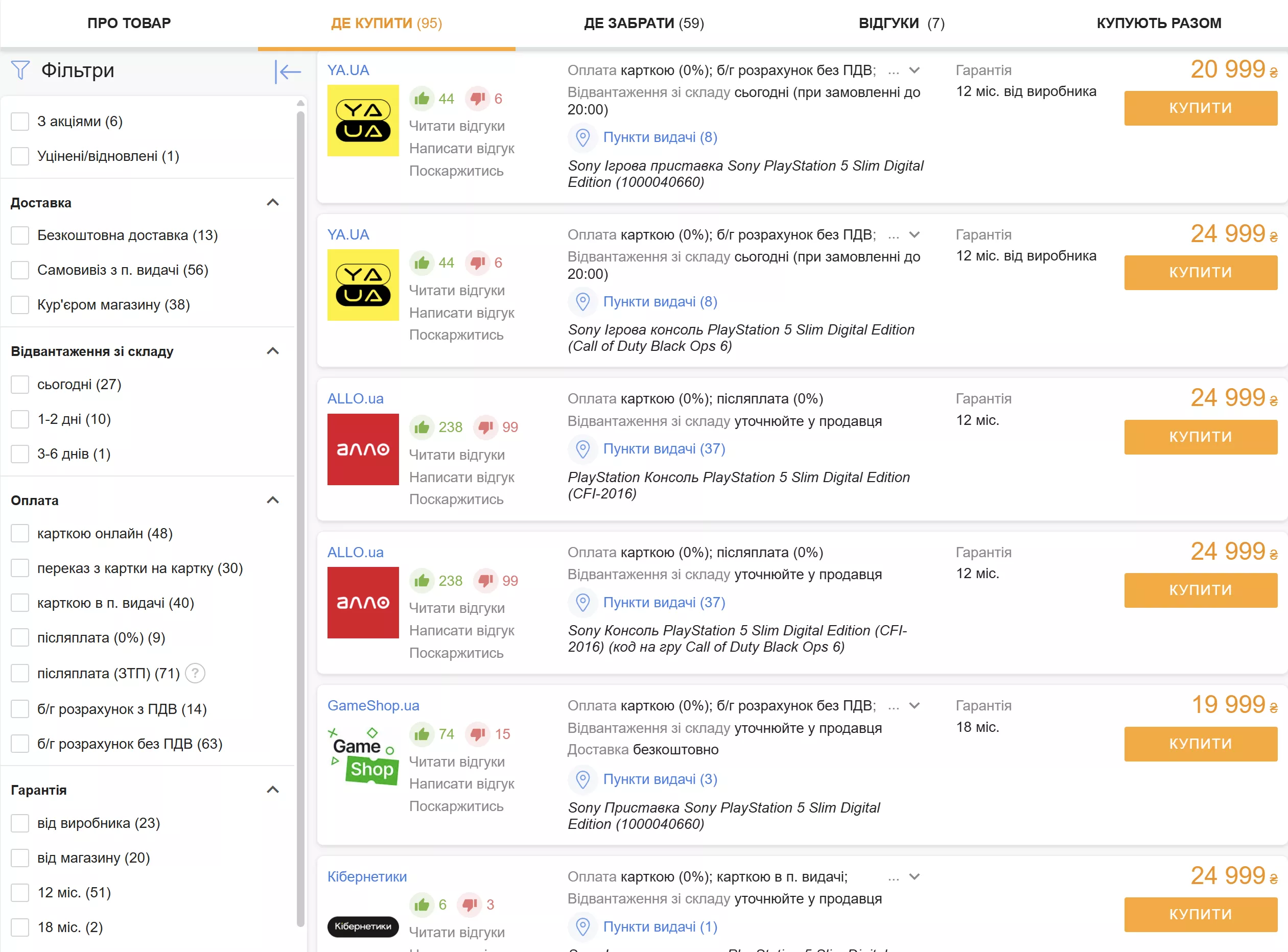Enable картою онлайн payment filter
This screenshot has height=952, width=1288.
[20, 533]
